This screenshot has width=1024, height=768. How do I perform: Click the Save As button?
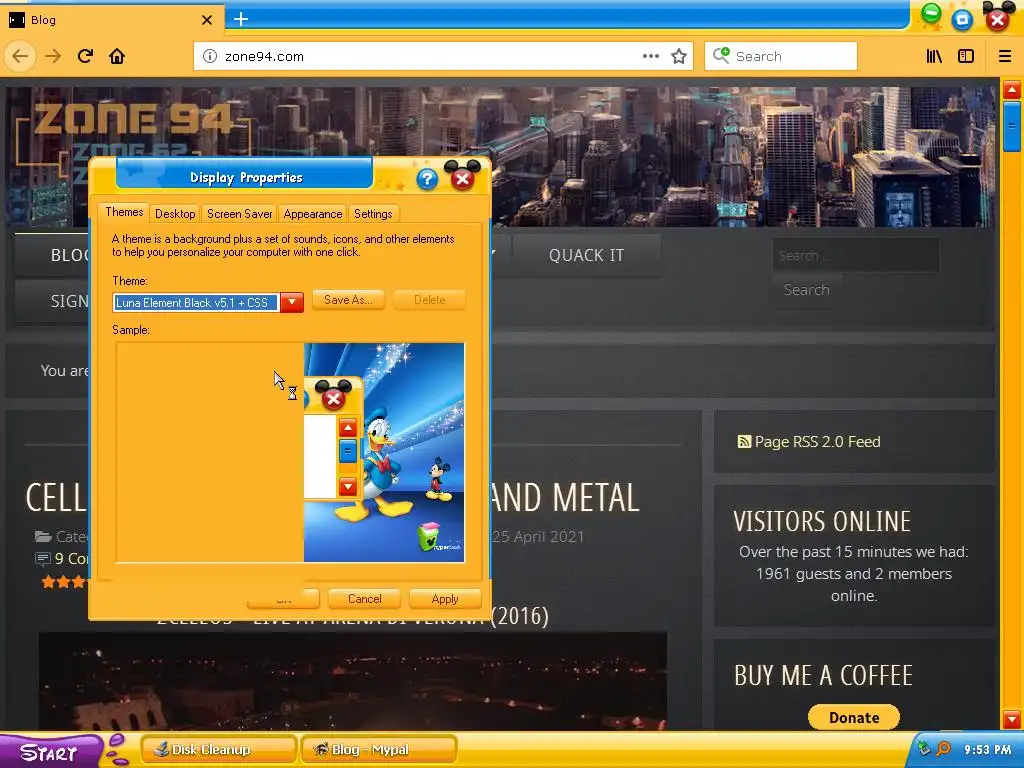[348, 300]
